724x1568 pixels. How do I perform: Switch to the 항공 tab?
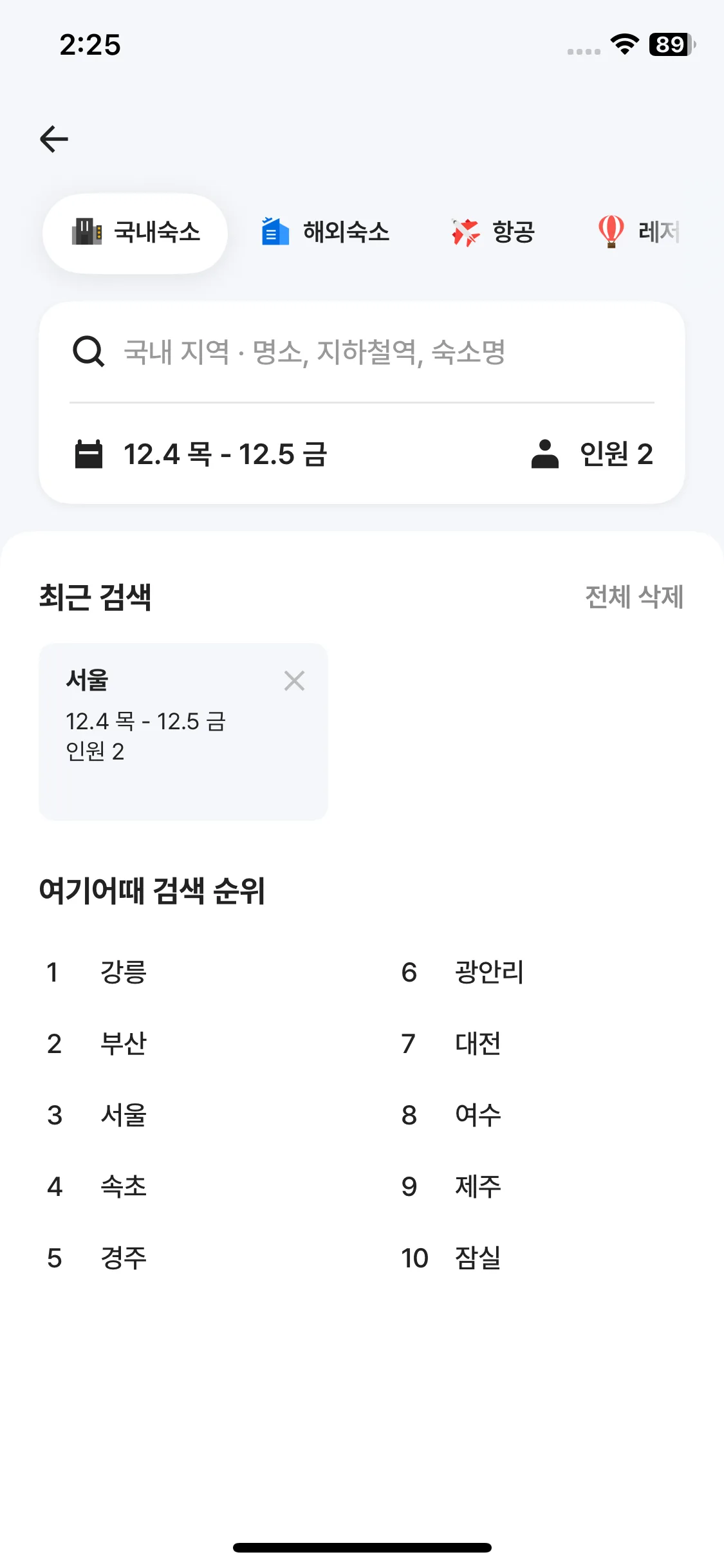tap(492, 233)
